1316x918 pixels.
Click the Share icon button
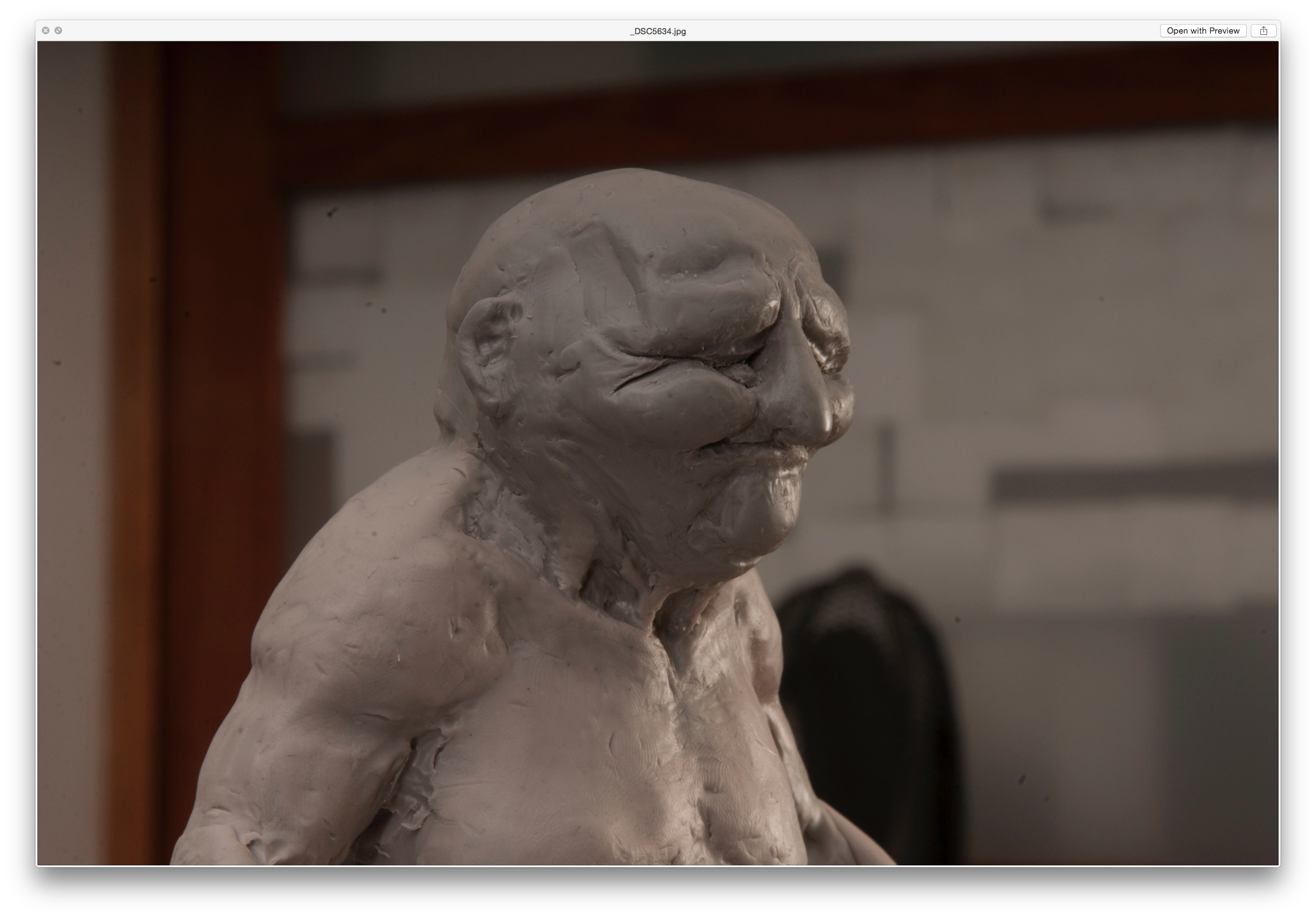coord(1263,30)
